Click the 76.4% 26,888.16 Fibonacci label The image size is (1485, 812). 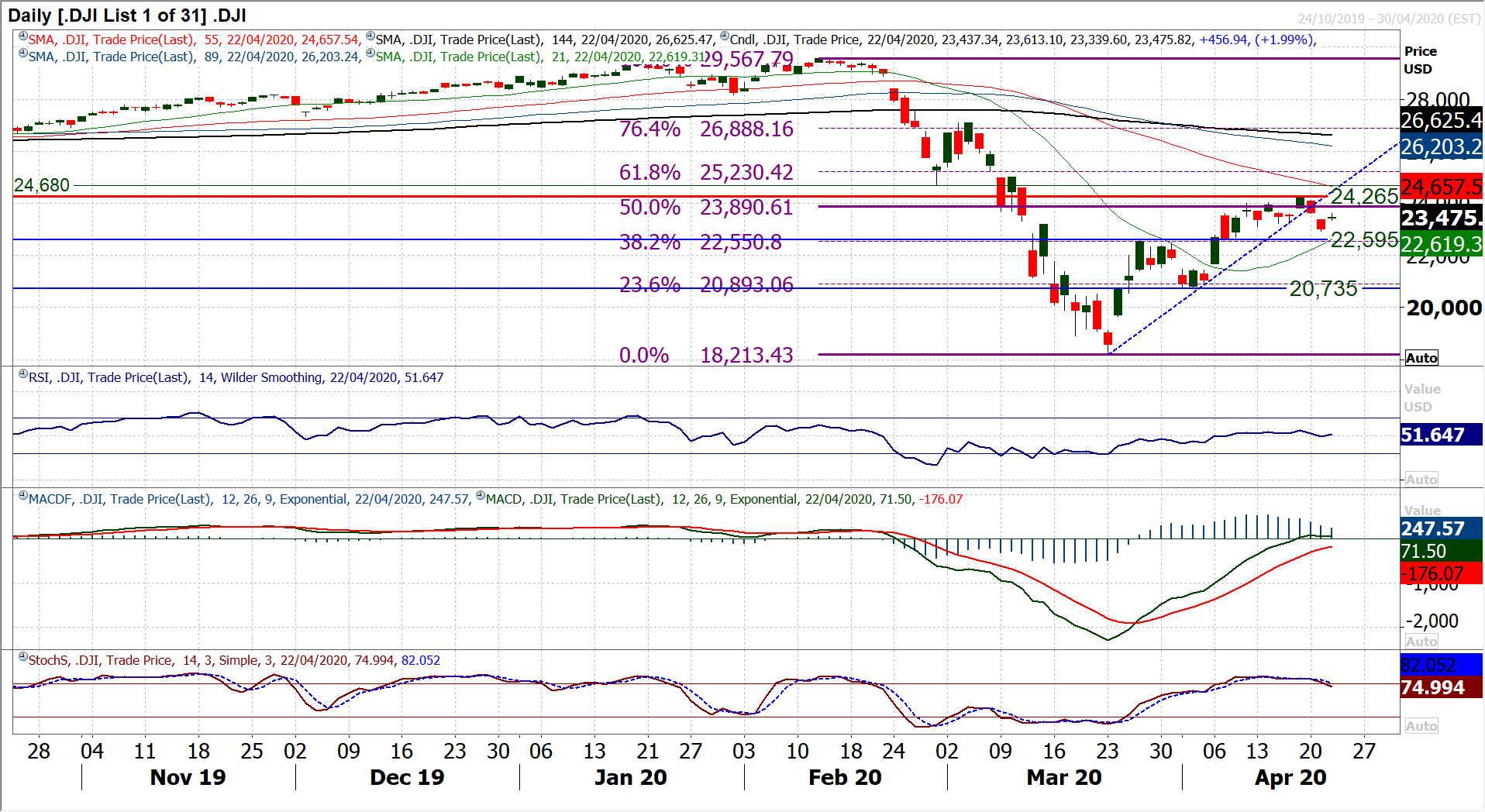coord(706,129)
